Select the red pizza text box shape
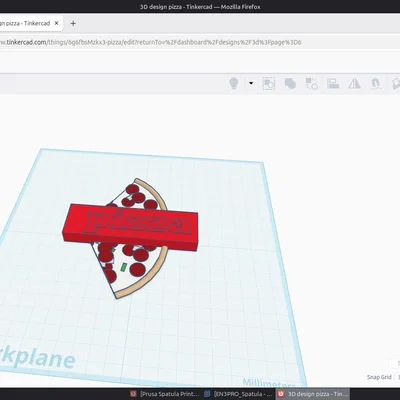Screen dimensions: 400x400 pos(131,227)
